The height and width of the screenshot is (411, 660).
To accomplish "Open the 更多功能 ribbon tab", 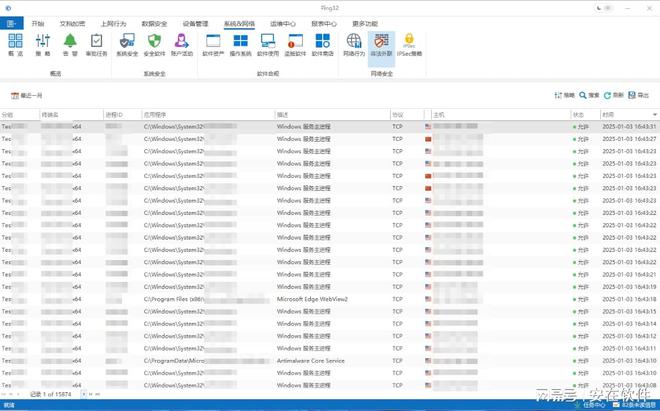I will (x=365, y=23).
